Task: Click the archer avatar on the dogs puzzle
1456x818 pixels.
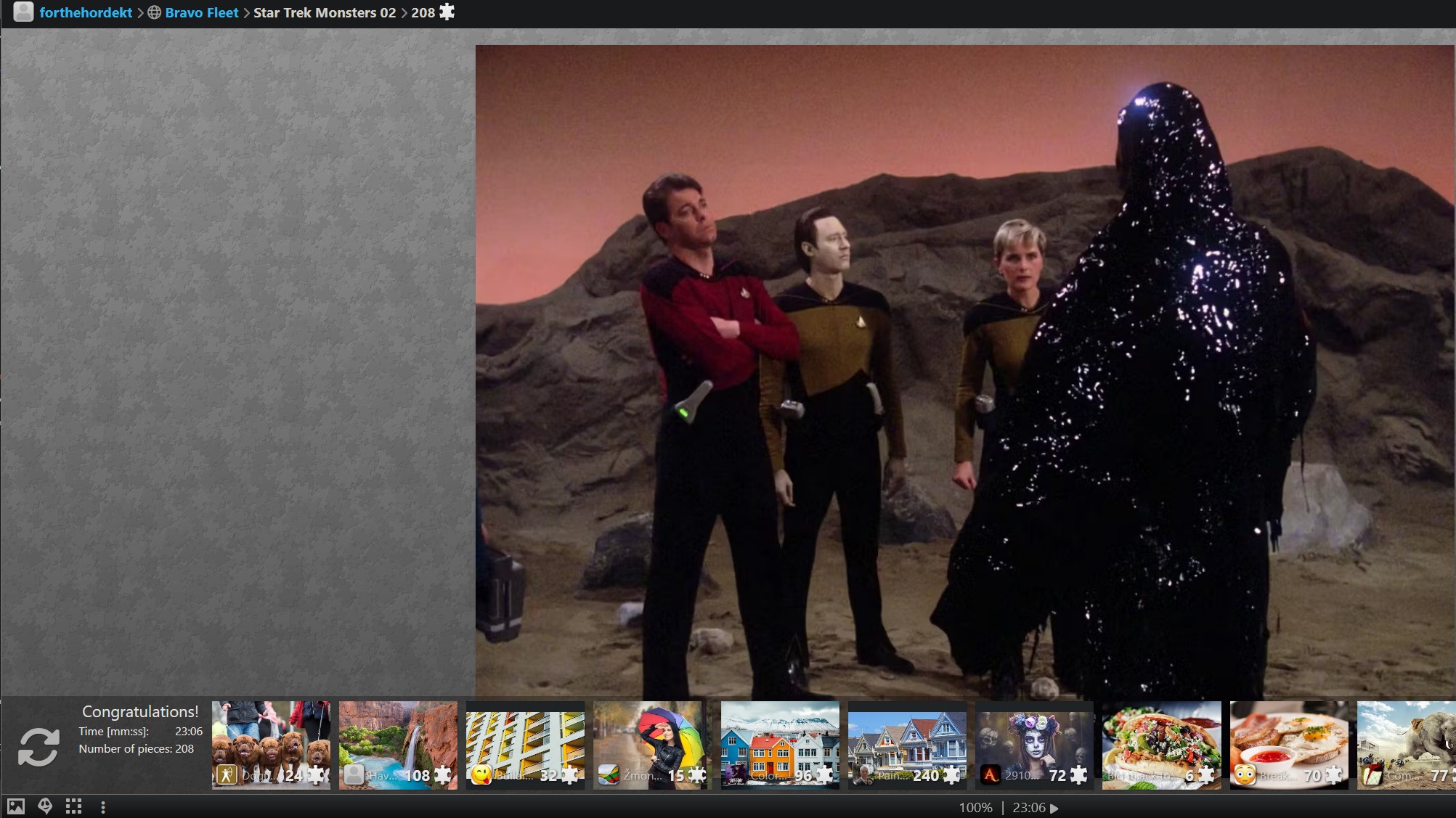Action: click(x=227, y=775)
